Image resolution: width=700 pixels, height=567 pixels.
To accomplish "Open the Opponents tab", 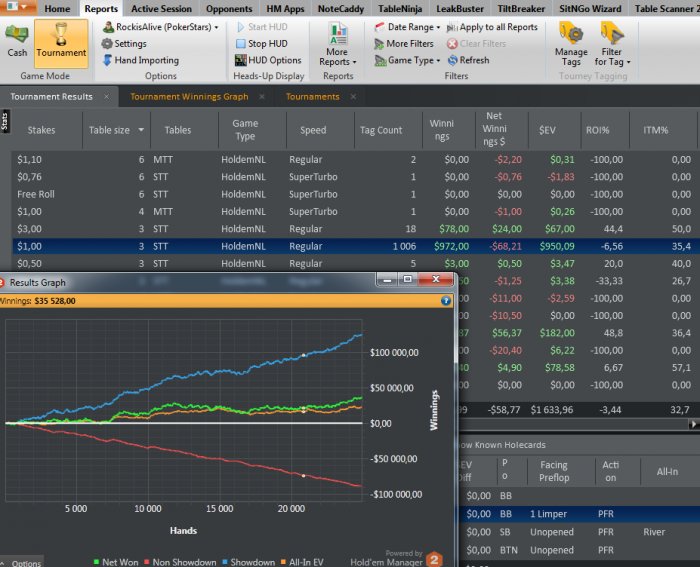I will click(x=229, y=8).
